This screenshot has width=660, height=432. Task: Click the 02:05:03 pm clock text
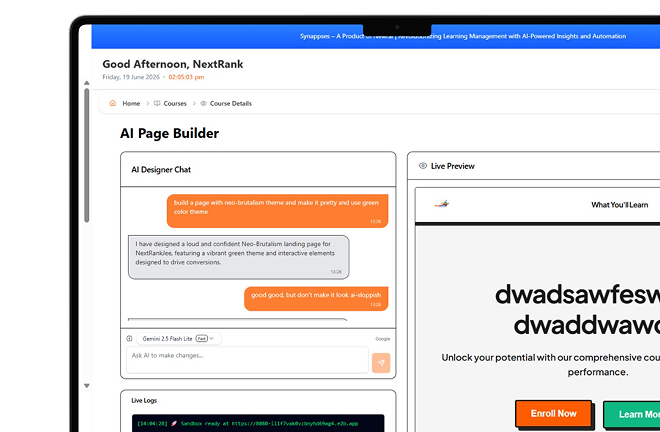(x=186, y=77)
